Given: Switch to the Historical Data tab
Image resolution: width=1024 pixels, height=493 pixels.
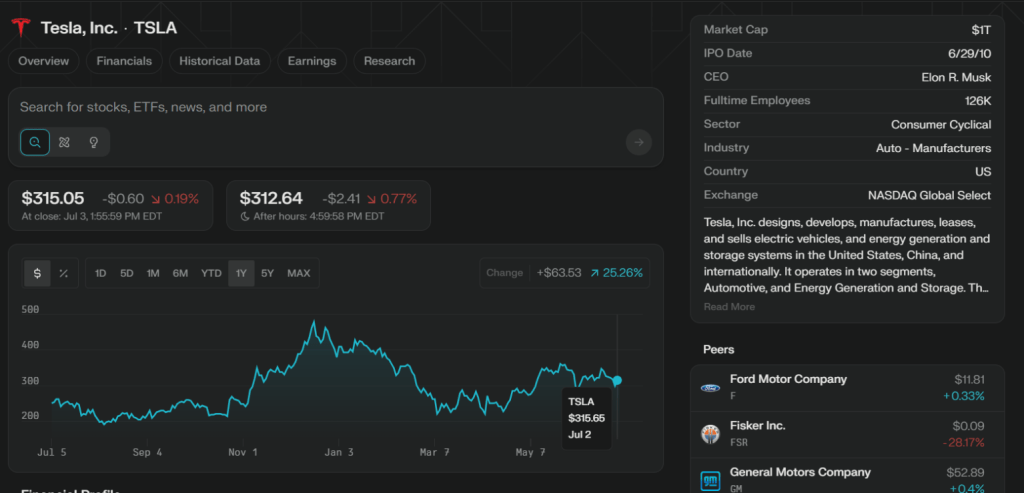Looking at the screenshot, I should pos(219,61).
